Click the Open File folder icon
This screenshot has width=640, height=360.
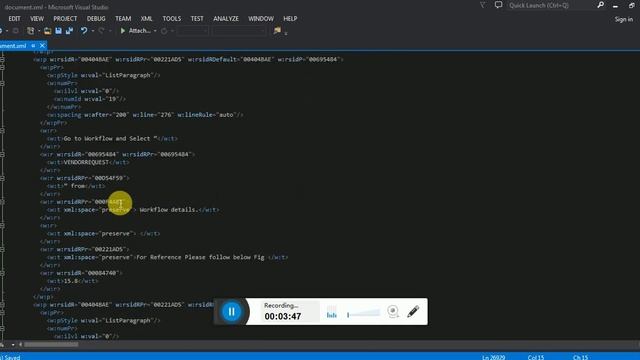(x=47, y=31)
